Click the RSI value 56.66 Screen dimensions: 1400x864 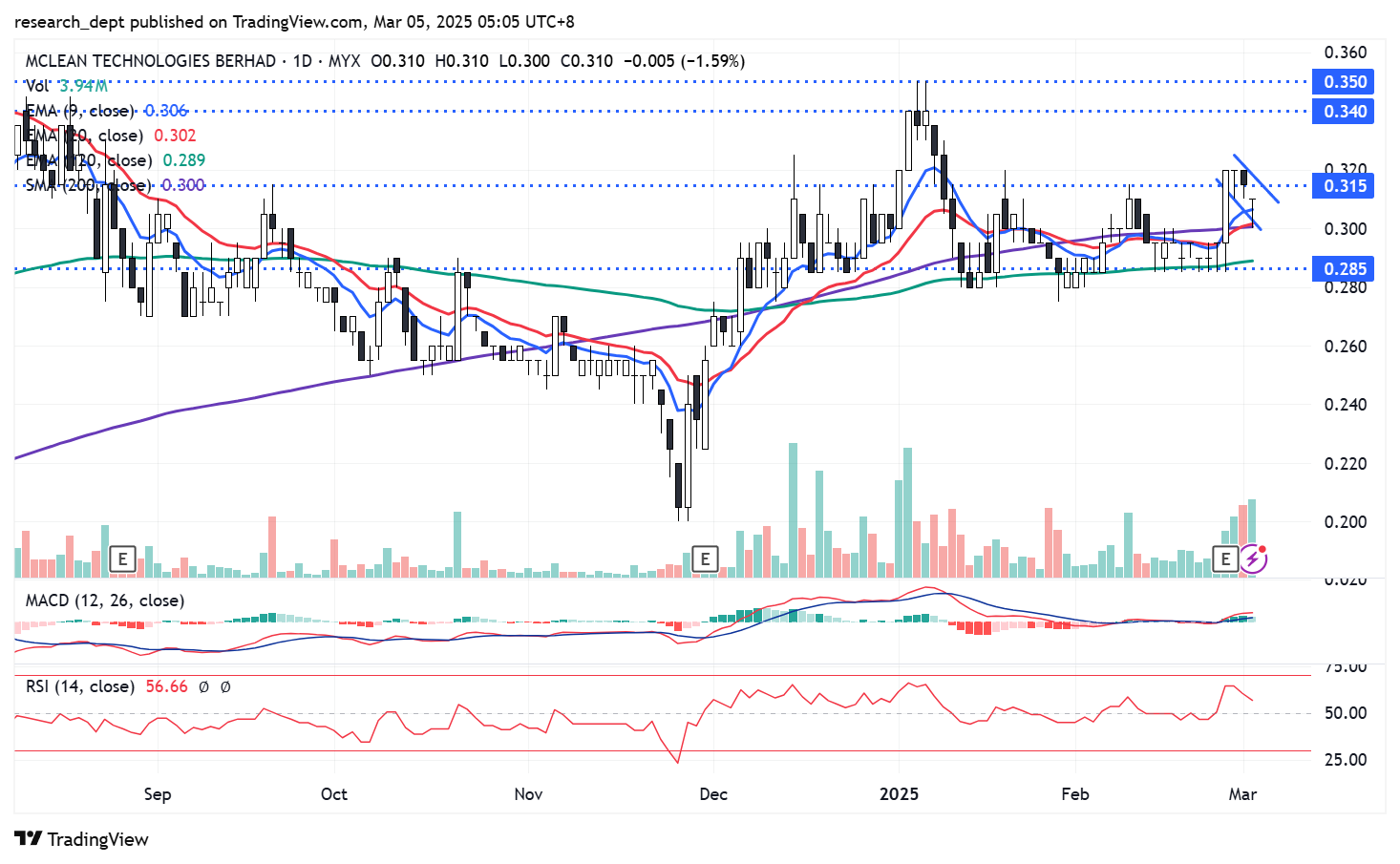point(167,686)
